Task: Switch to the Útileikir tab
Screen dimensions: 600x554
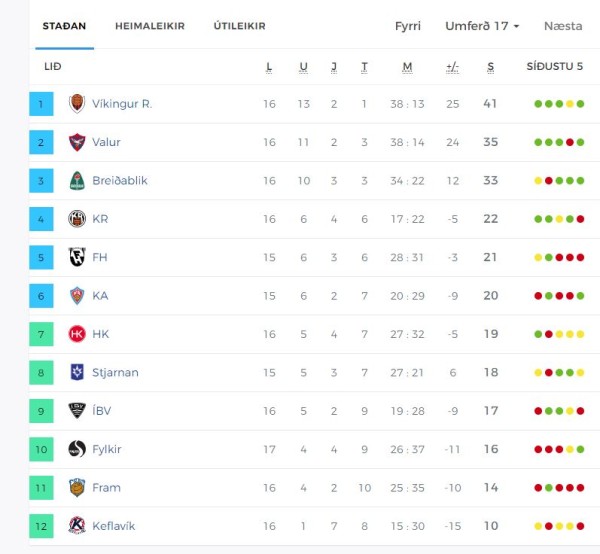Action: point(240,26)
